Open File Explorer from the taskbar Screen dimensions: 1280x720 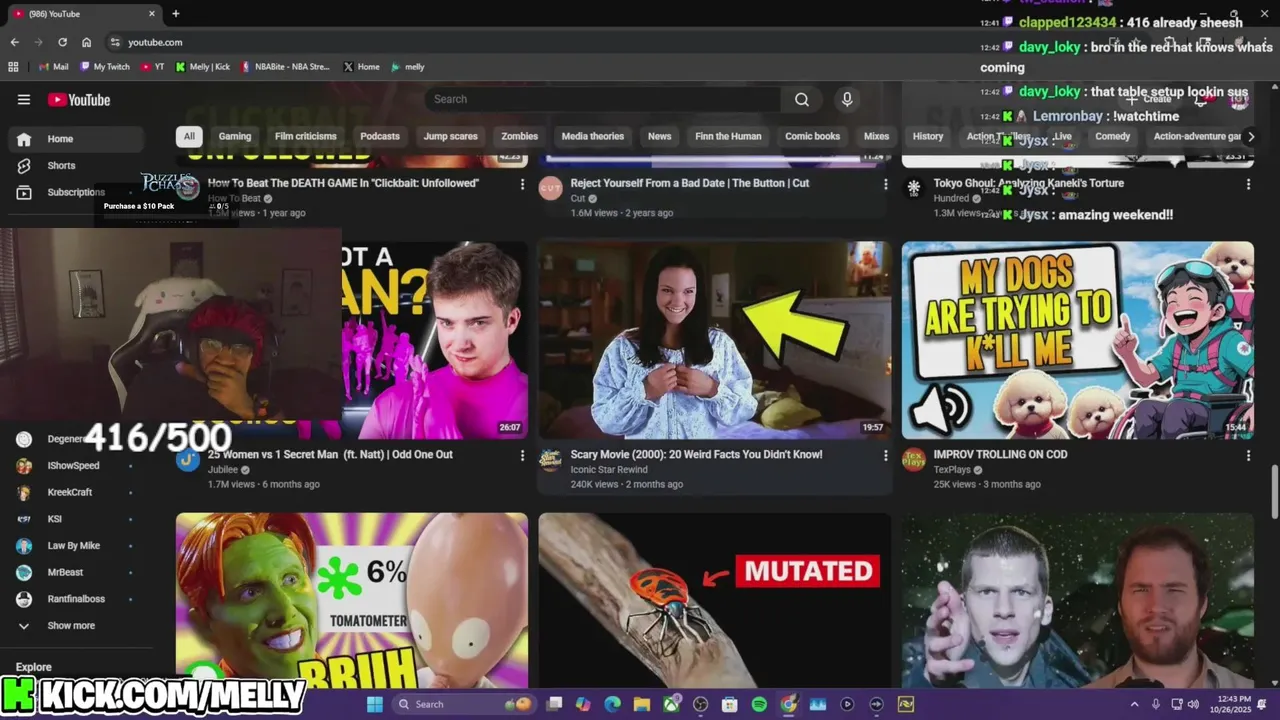coord(641,704)
